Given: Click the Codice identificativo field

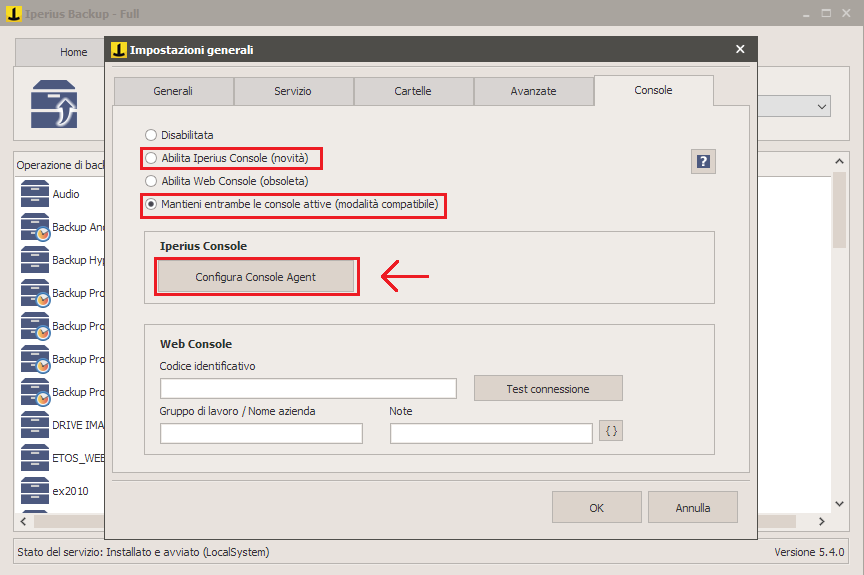Looking at the screenshot, I should tap(308, 388).
